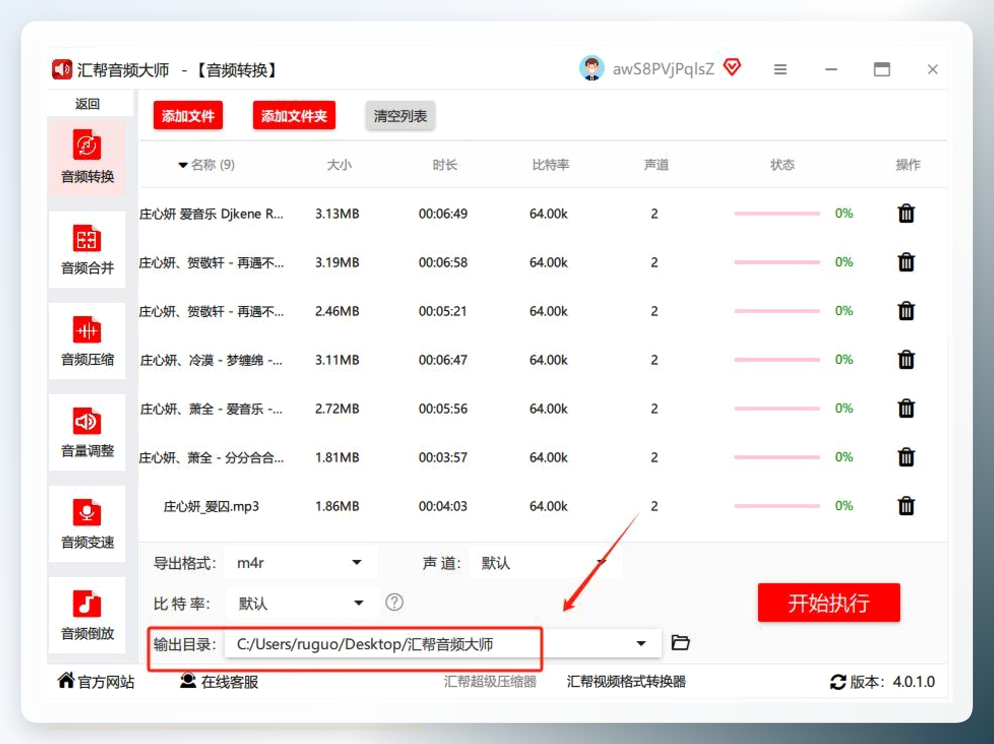Open the 汇帮视频格式转换器 link

[626, 681]
